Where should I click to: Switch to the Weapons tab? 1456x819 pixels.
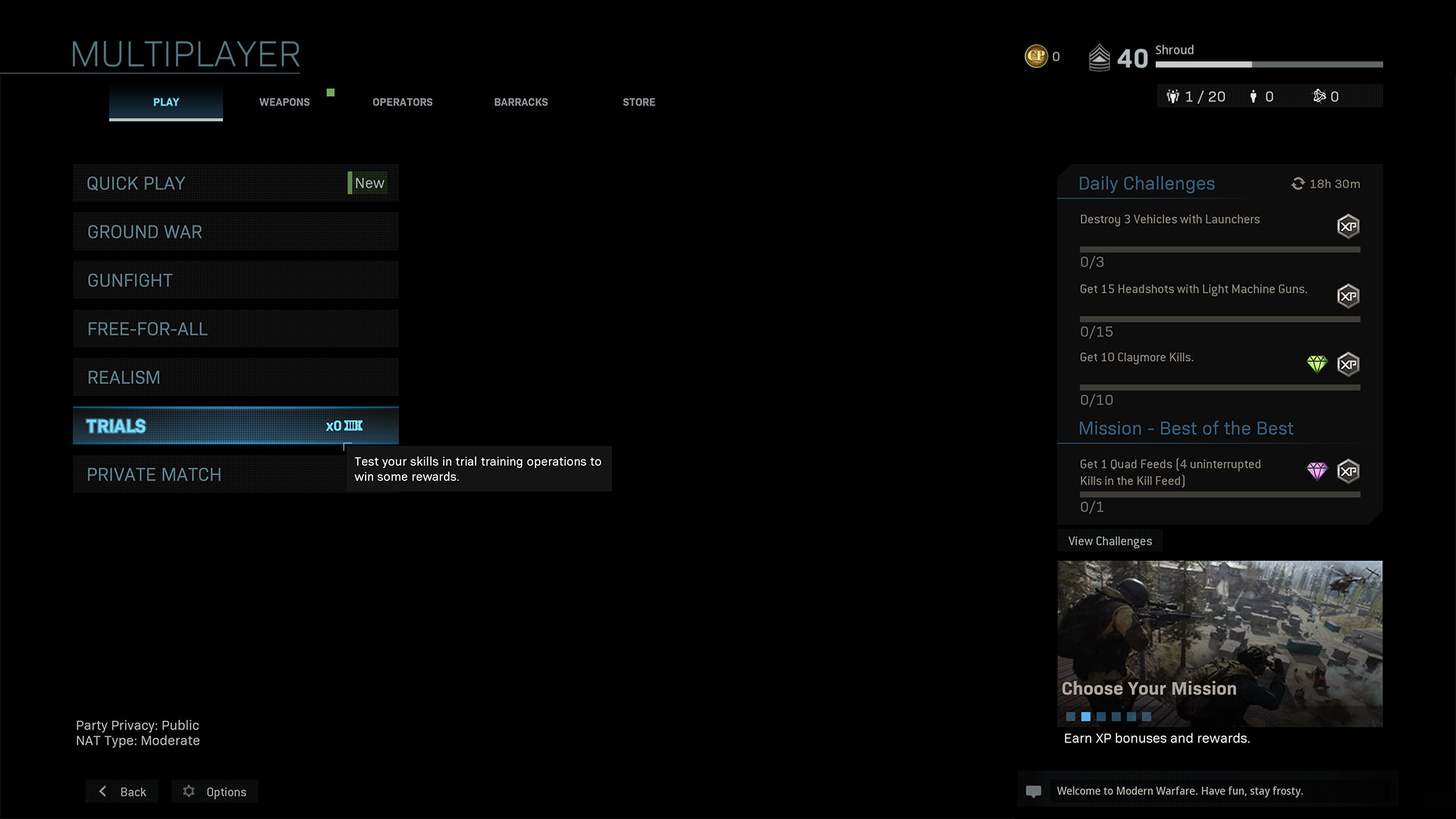click(x=284, y=102)
